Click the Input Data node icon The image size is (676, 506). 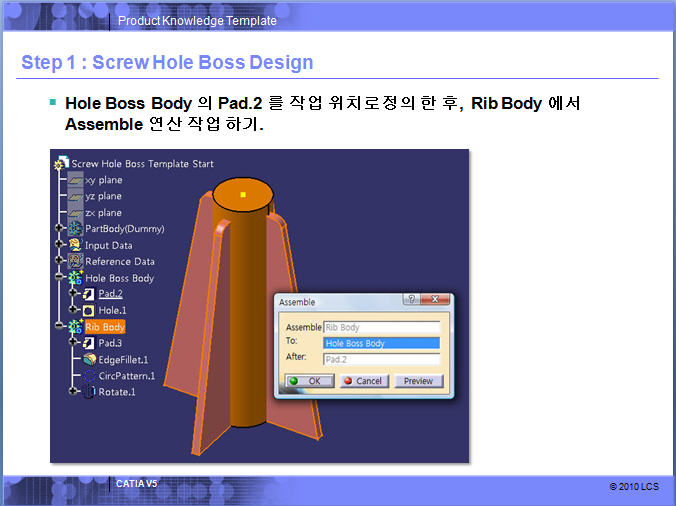(x=75, y=245)
